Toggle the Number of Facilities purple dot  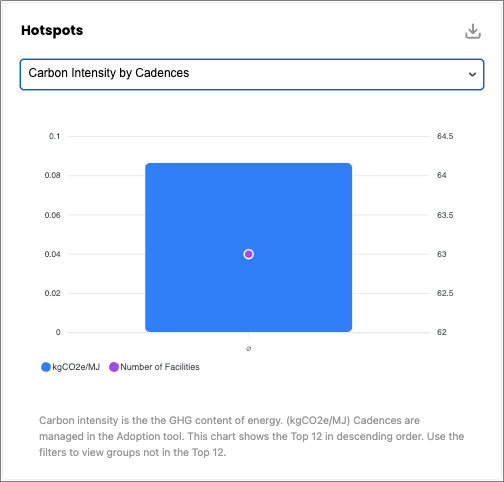tap(114, 367)
